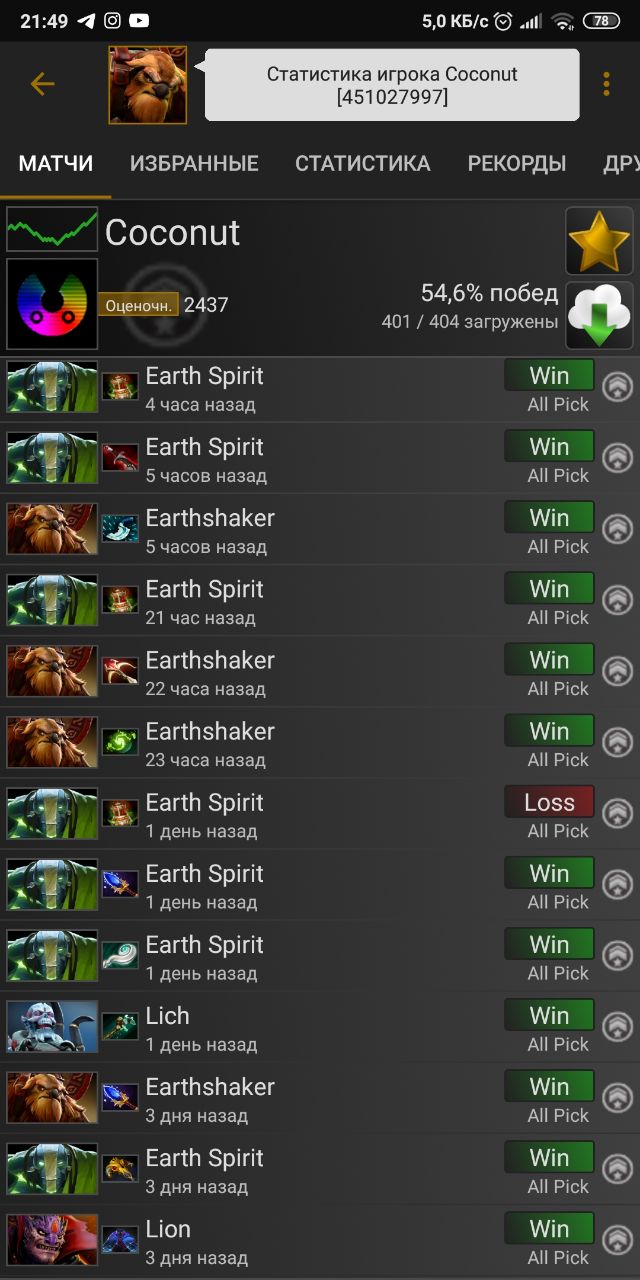This screenshot has width=640, height=1280.
Task: Tap the player statistics title tooltip
Action: point(392,85)
